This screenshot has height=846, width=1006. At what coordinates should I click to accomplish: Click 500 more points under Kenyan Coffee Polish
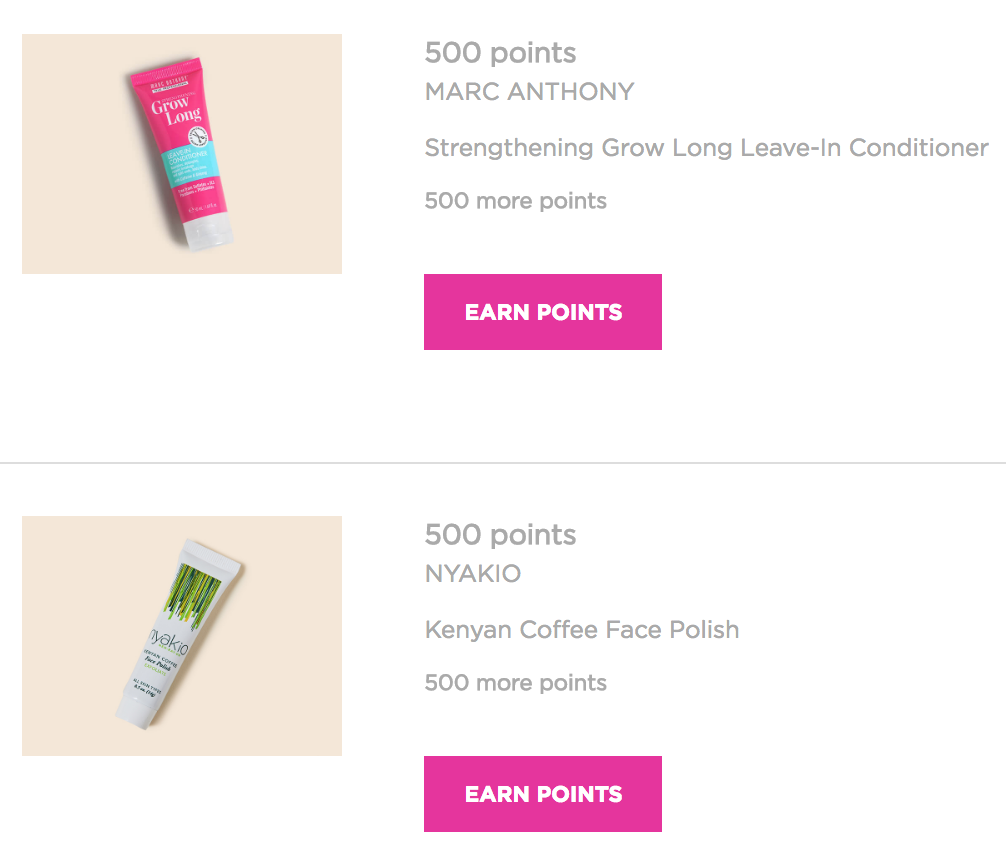tap(515, 682)
